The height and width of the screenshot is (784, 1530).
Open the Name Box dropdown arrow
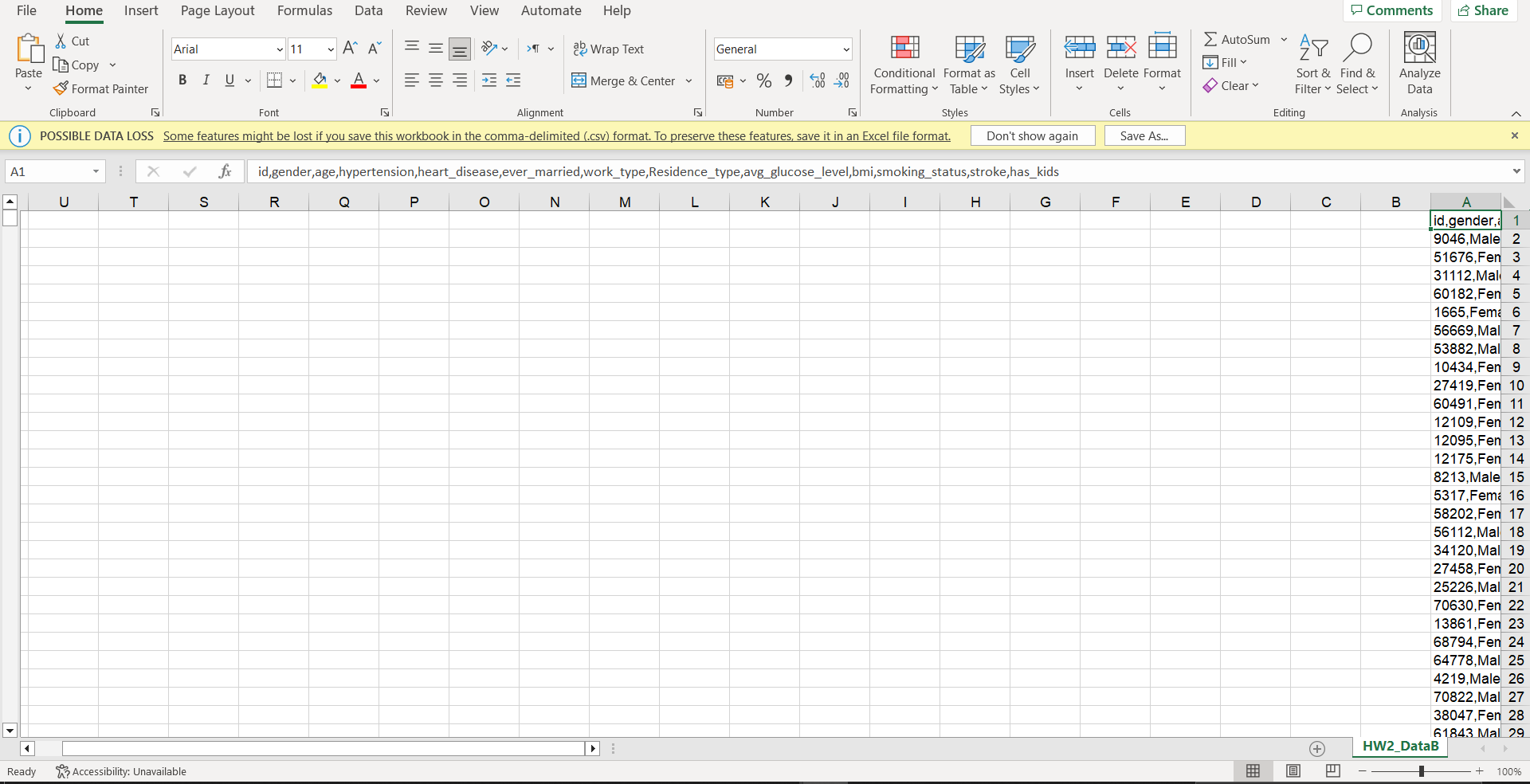[96, 171]
